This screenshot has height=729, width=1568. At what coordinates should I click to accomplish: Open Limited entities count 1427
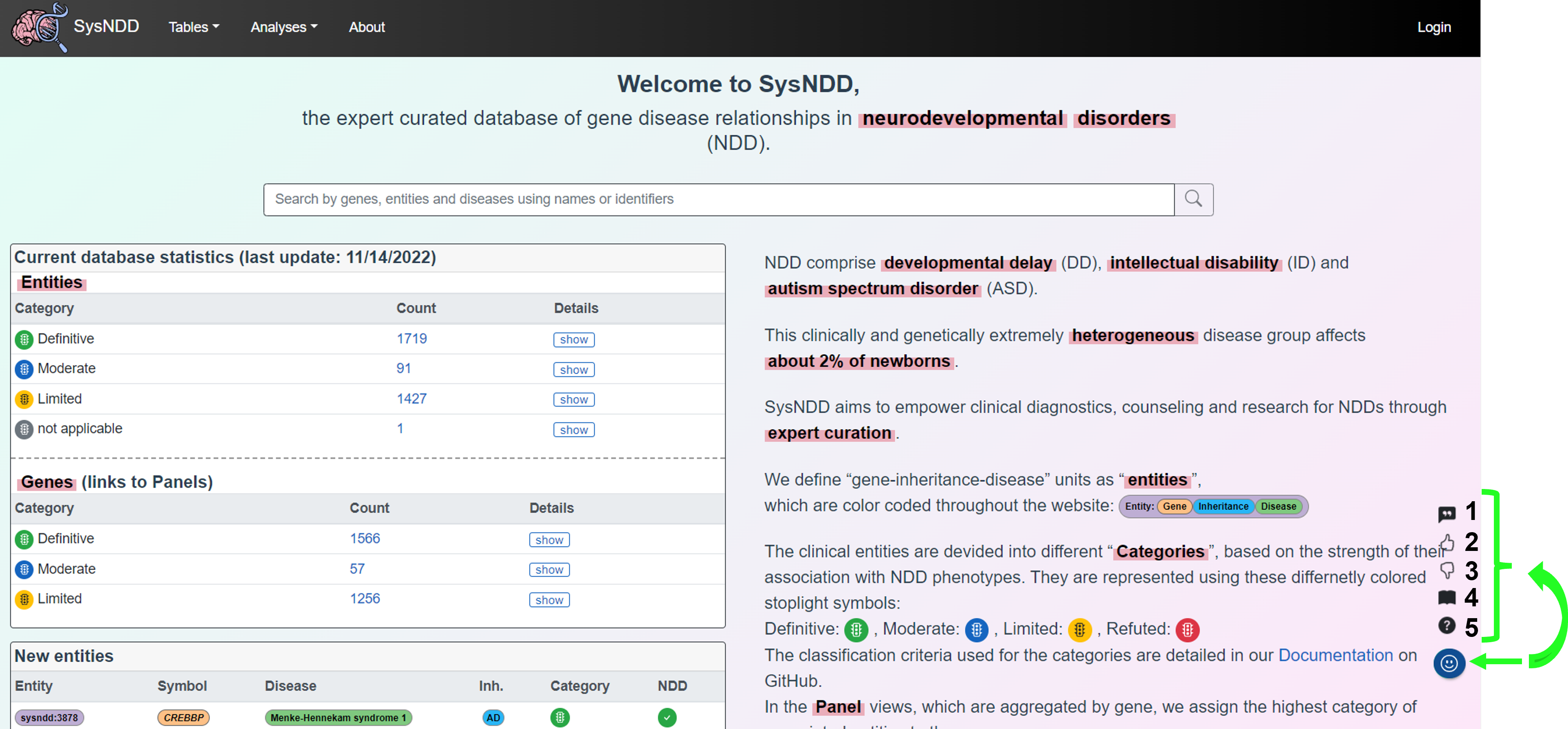[x=411, y=399]
